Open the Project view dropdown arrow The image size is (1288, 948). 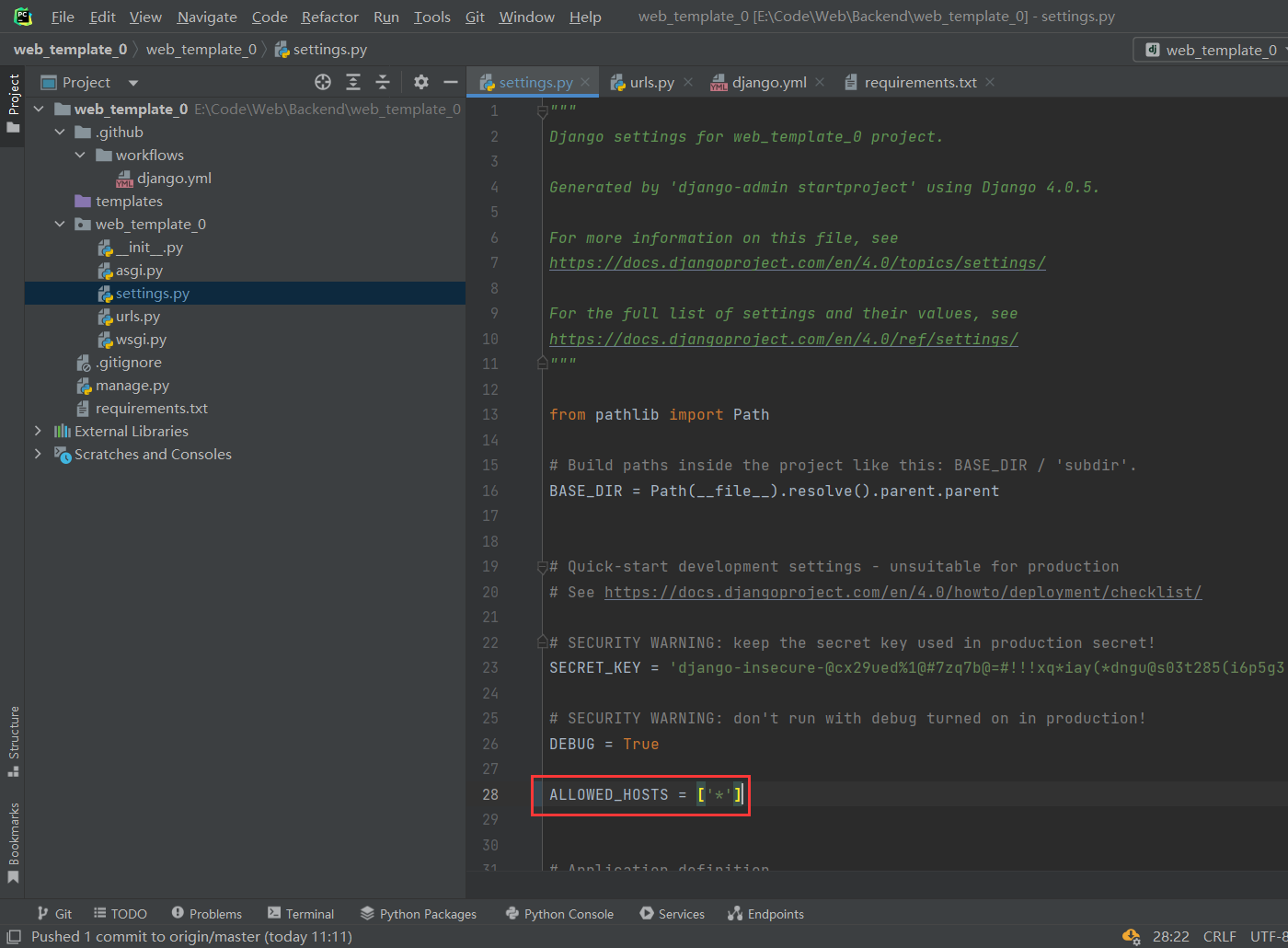click(133, 83)
